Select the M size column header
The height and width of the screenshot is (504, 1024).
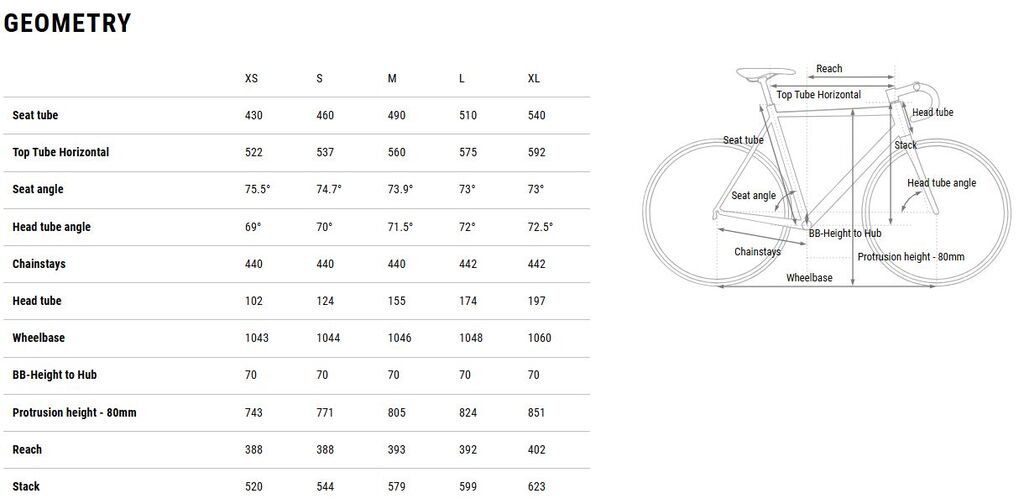(392, 79)
